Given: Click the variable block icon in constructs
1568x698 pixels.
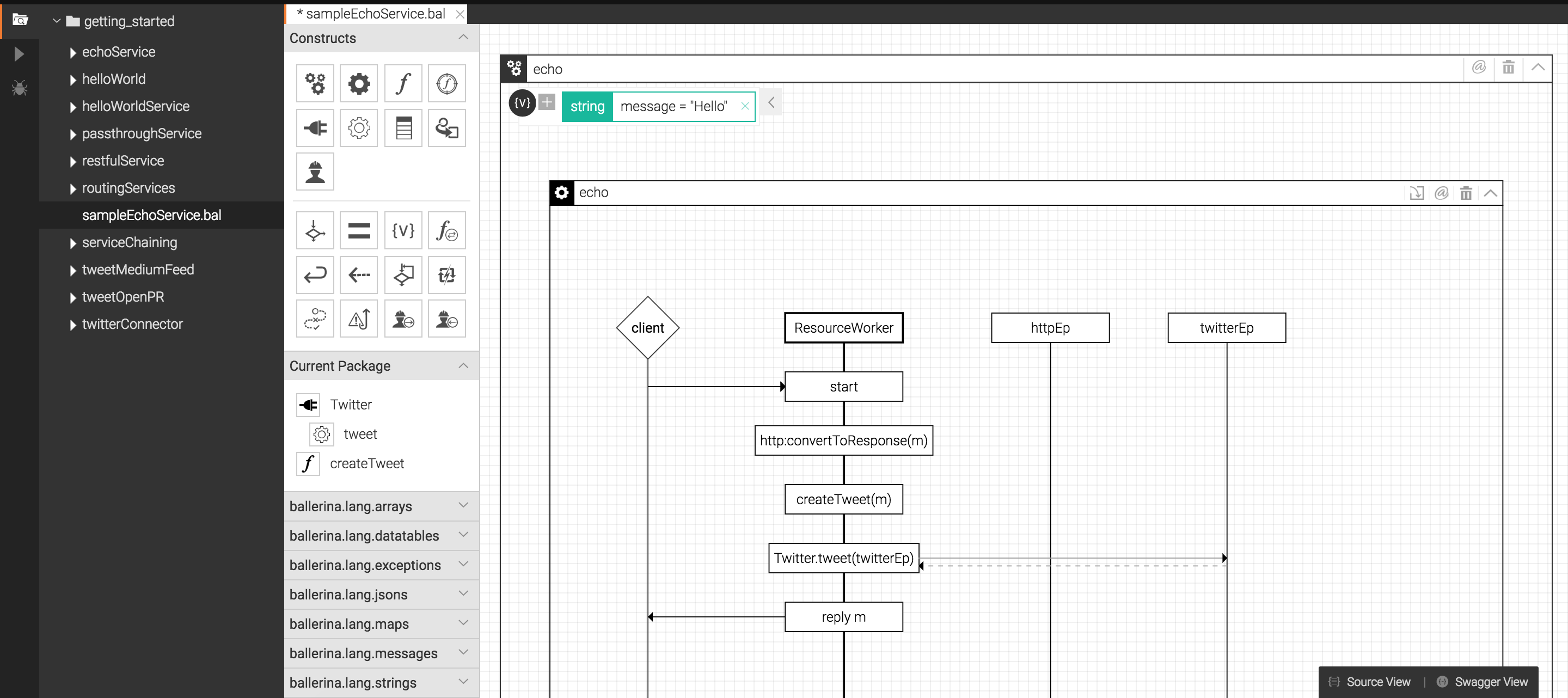Looking at the screenshot, I should pos(402,230).
